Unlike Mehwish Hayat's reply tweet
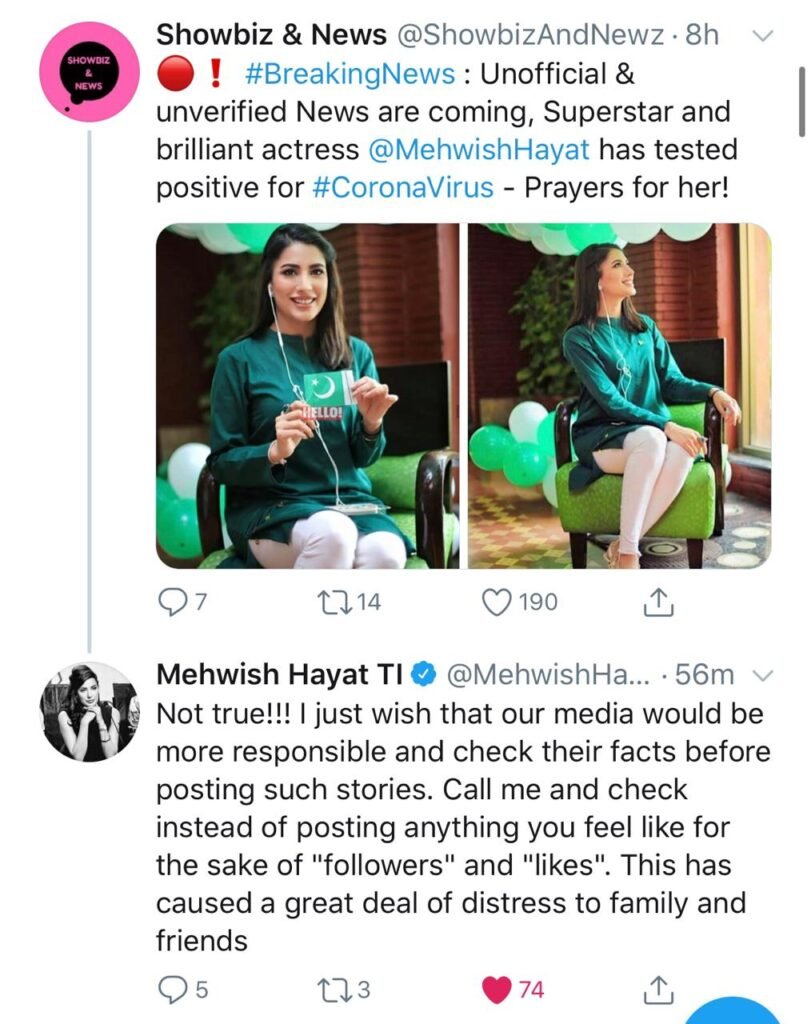 (497, 990)
